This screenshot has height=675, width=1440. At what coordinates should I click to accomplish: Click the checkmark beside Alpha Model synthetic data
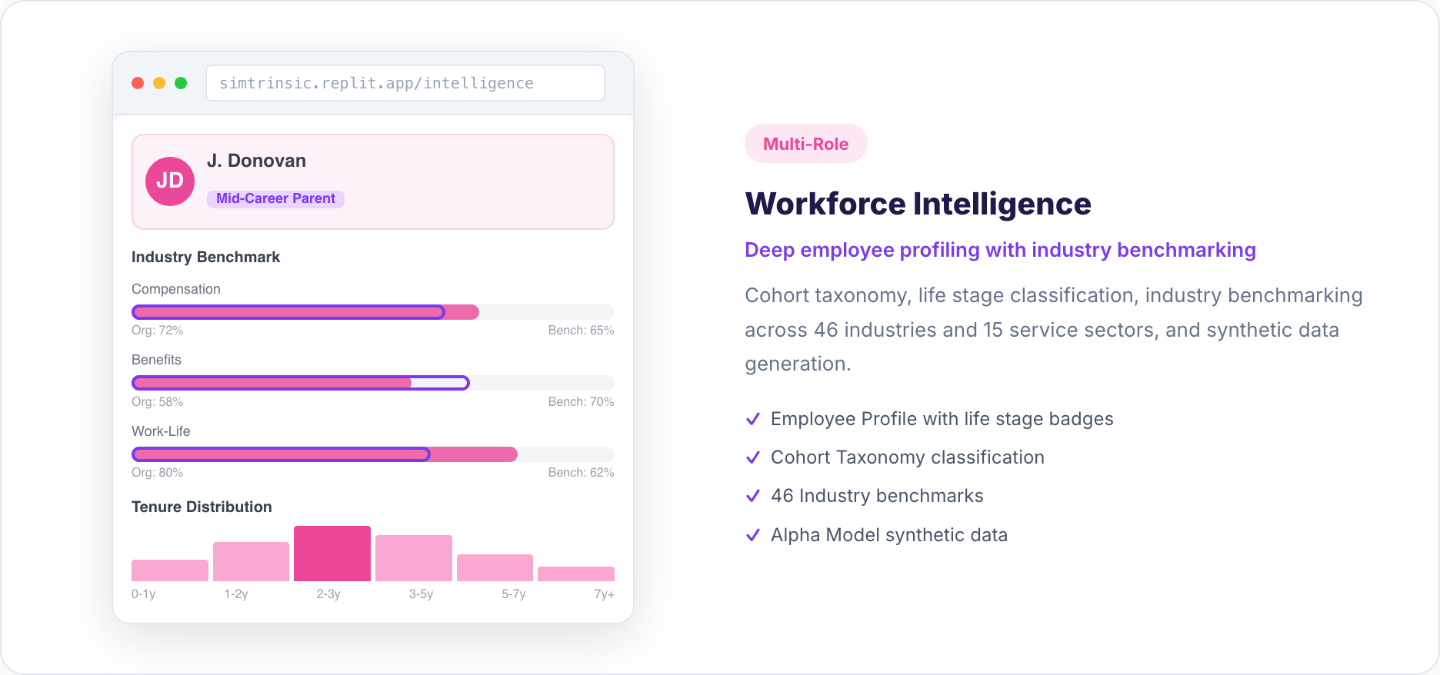click(753, 534)
